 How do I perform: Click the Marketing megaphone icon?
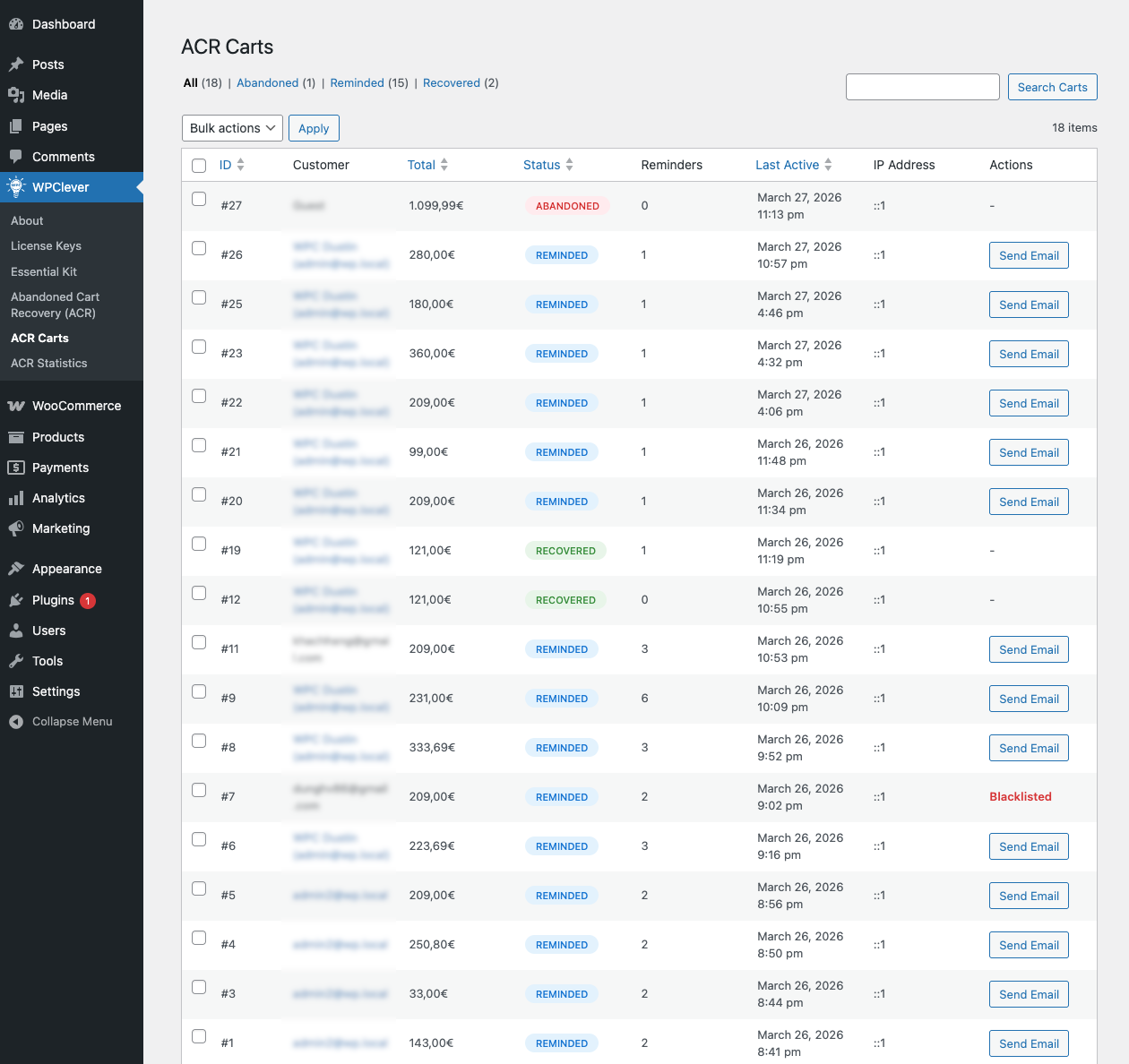coord(16,528)
